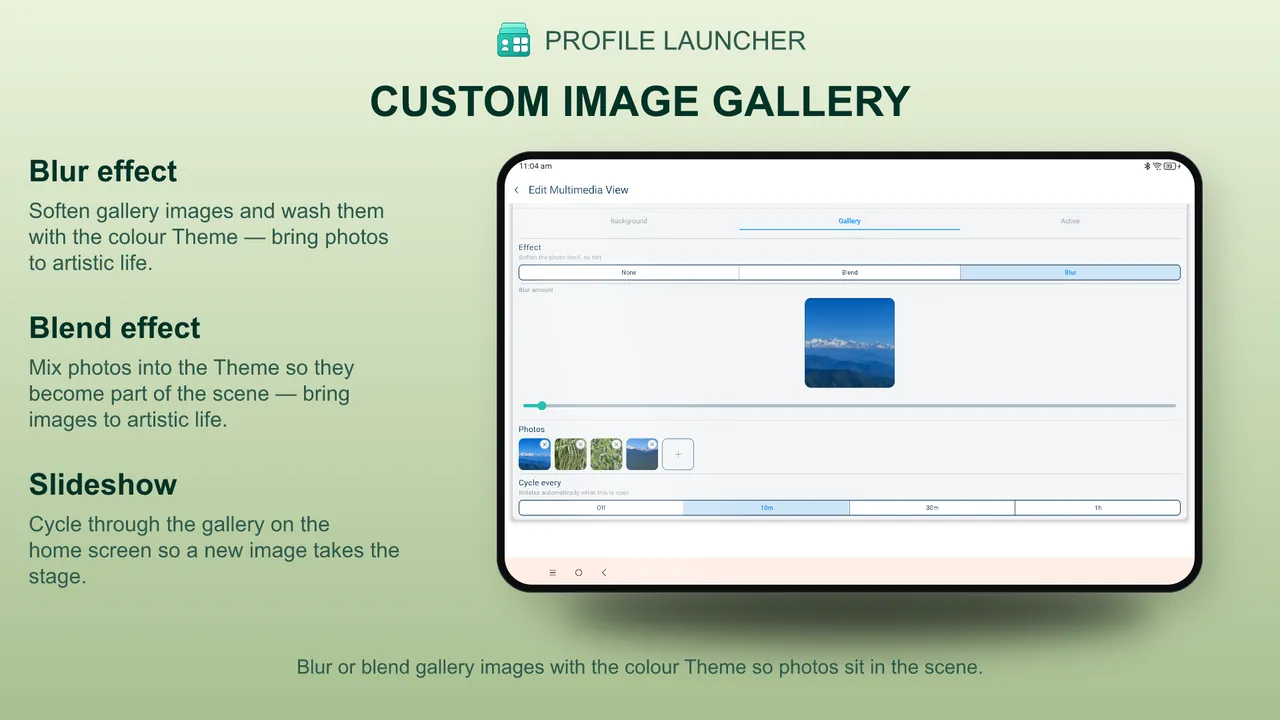Viewport: 1280px width, 720px height.
Task: Click 'CUSTOM IMAGE GALLERY' title
Action: click(x=640, y=102)
